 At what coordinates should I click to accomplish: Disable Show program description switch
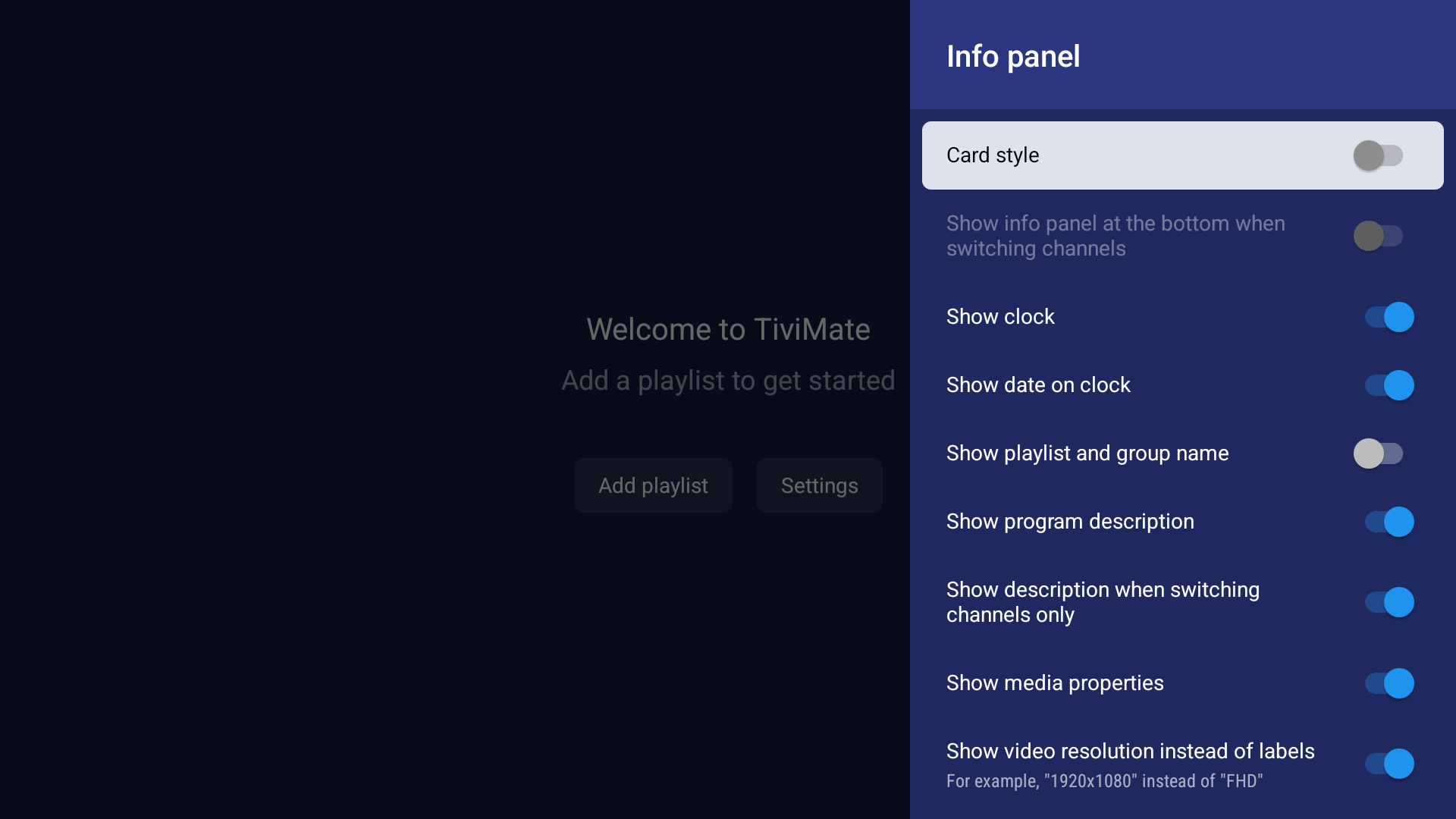click(1389, 522)
